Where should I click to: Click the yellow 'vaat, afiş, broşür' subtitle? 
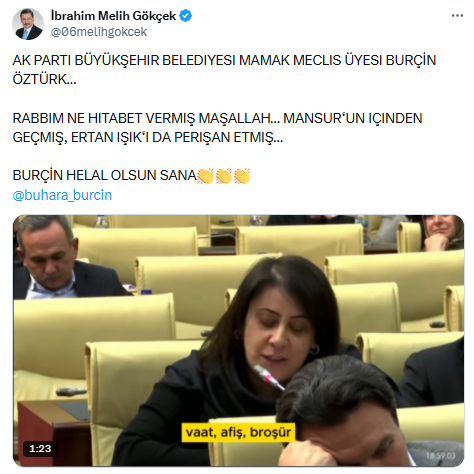[x=238, y=432]
